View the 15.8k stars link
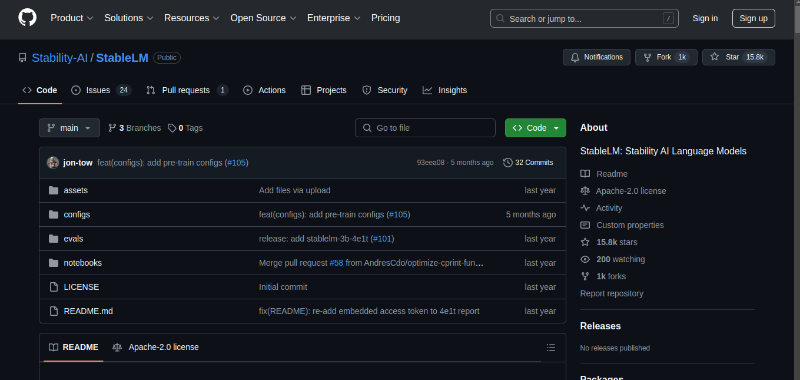The width and height of the screenshot is (800, 380). [x=609, y=242]
